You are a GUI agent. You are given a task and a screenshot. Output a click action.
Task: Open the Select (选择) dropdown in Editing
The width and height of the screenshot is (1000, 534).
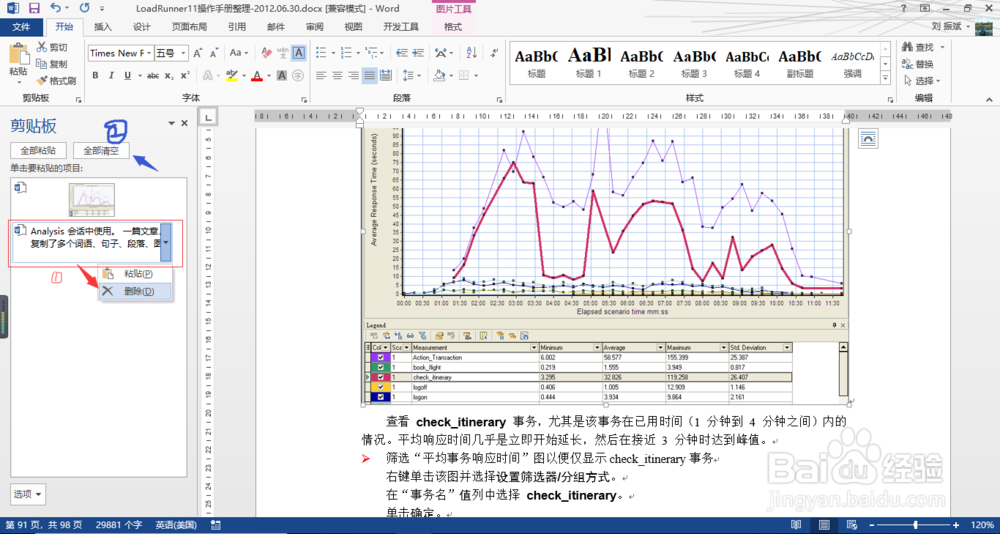(922, 81)
